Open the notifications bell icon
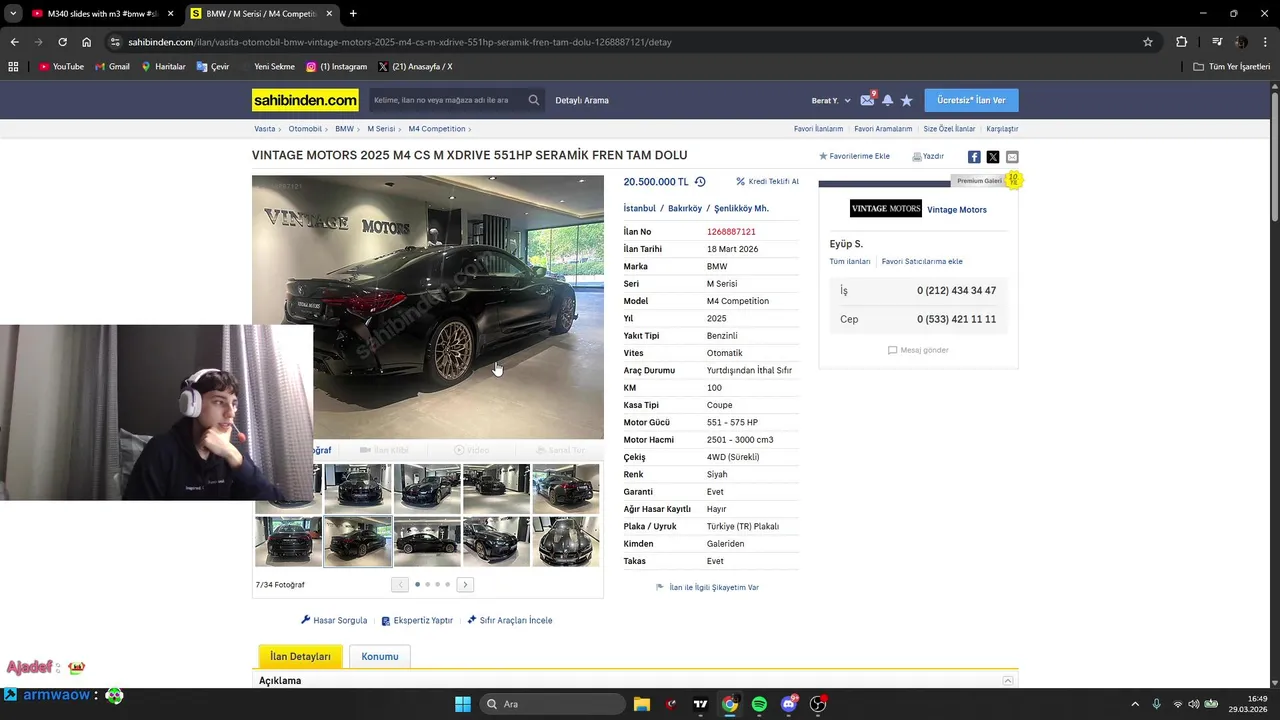This screenshot has width=1280, height=720. pos(887,100)
